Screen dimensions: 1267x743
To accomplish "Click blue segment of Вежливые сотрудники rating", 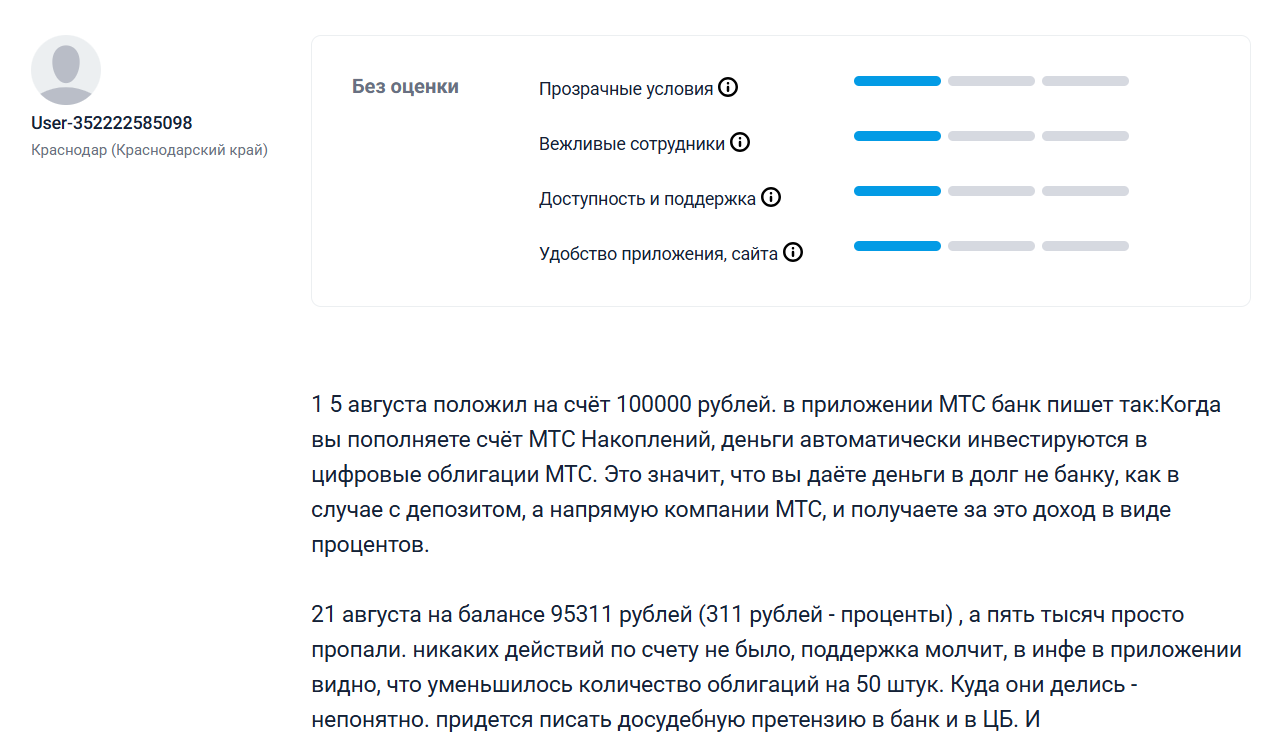I will [897, 136].
